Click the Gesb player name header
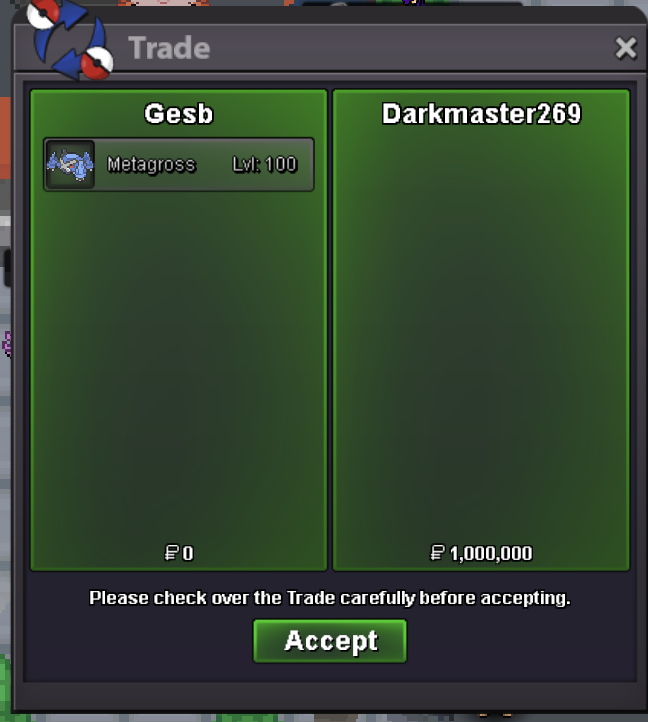The image size is (648, 722). click(x=179, y=114)
